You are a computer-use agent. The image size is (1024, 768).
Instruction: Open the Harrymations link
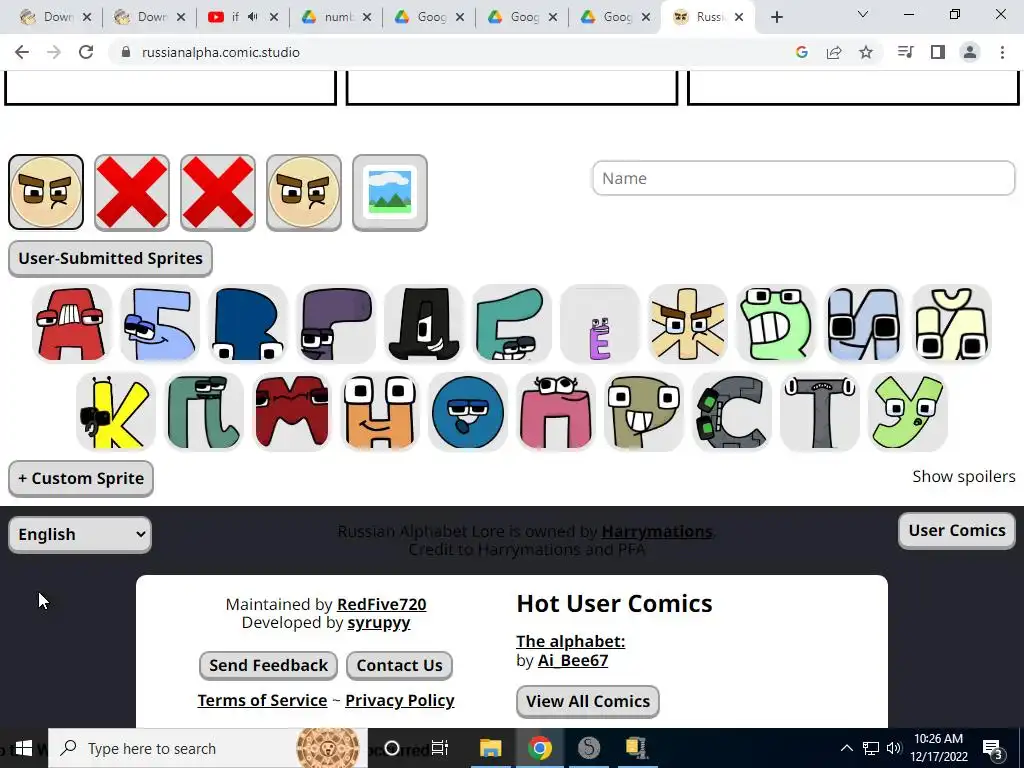tap(656, 532)
